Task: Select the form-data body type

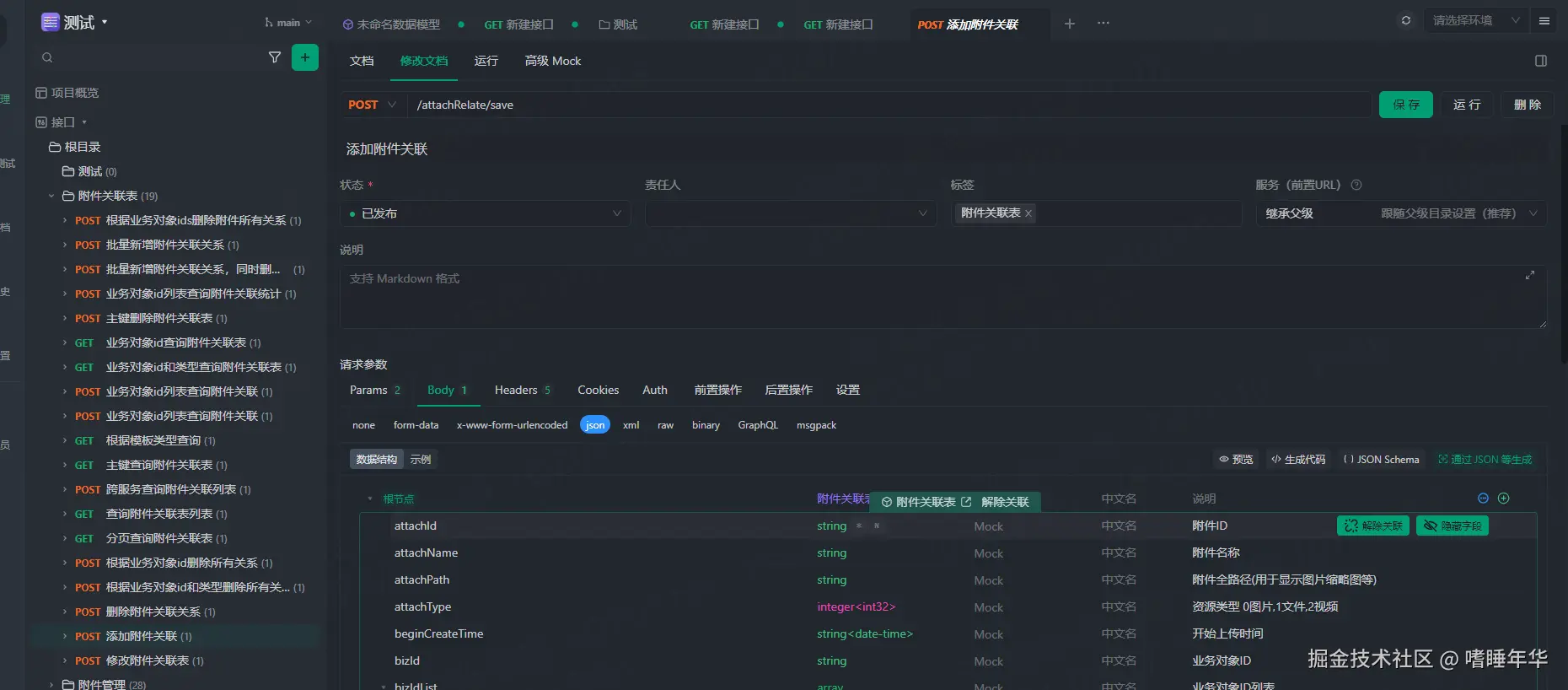Action: (x=416, y=425)
